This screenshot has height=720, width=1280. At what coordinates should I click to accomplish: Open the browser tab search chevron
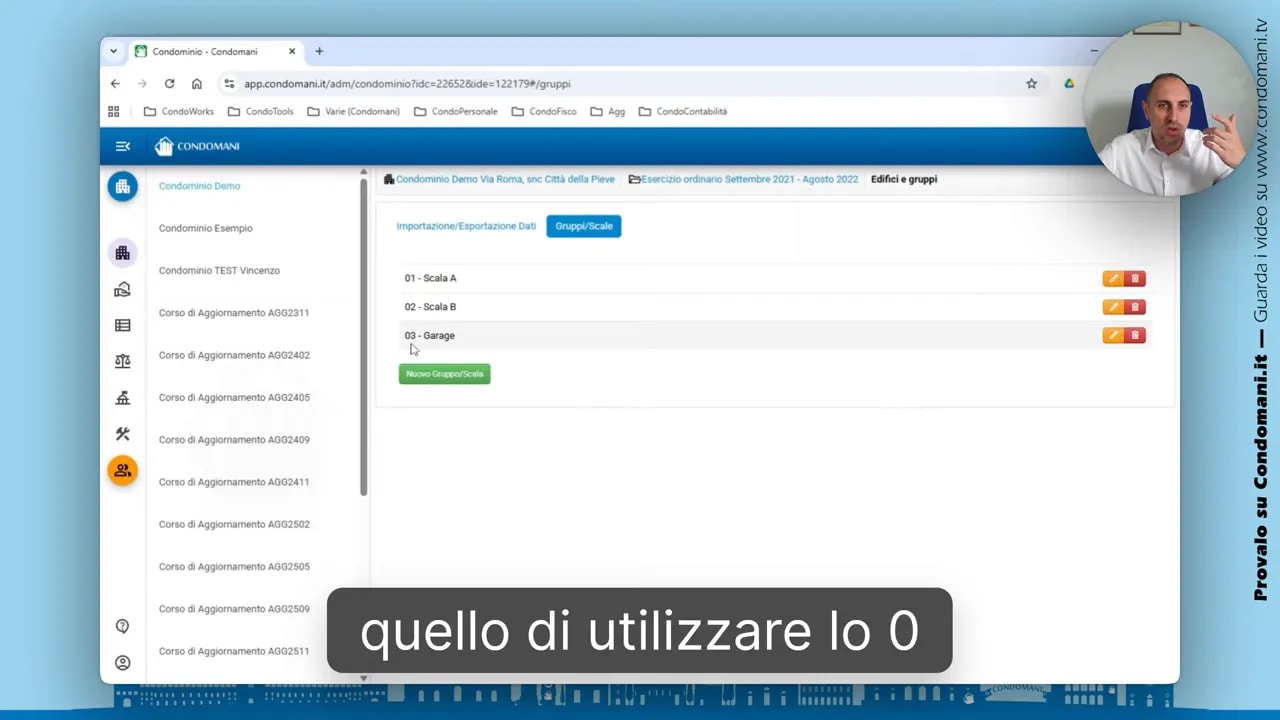[113, 51]
